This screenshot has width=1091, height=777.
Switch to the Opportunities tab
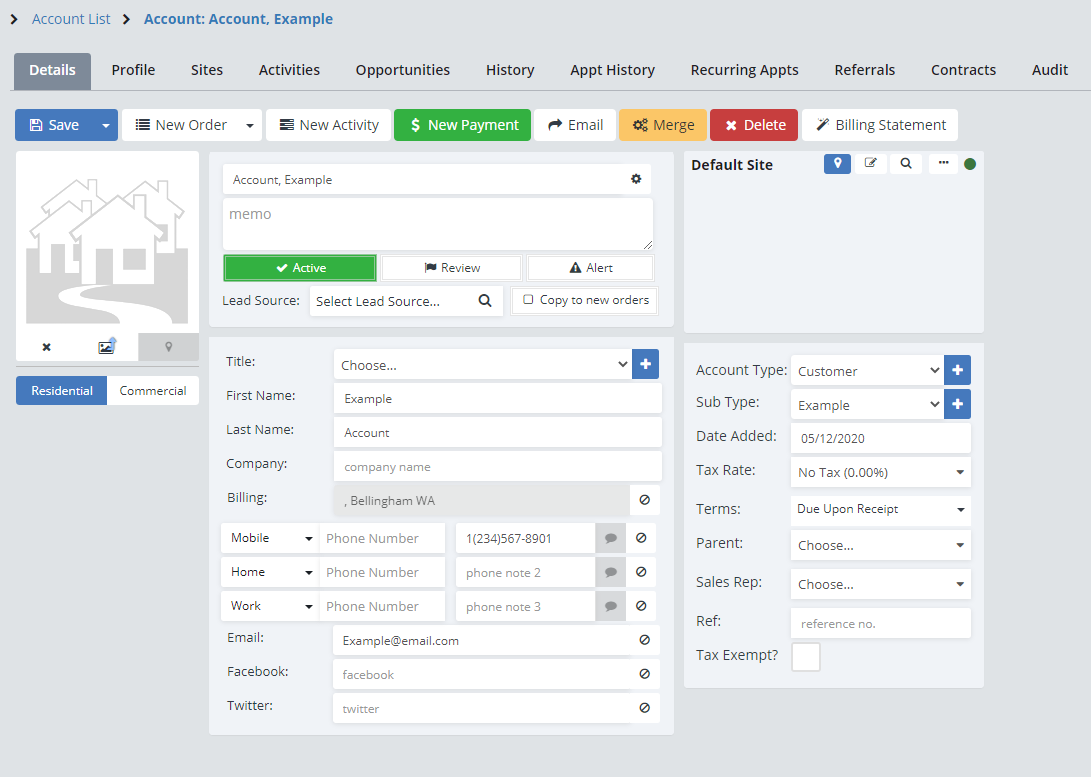click(x=403, y=70)
